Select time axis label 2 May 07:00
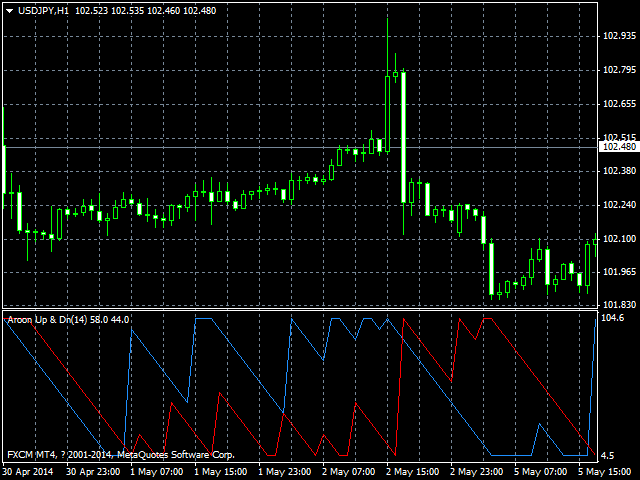The width and height of the screenshot is (640, 480). click(349, 472)
